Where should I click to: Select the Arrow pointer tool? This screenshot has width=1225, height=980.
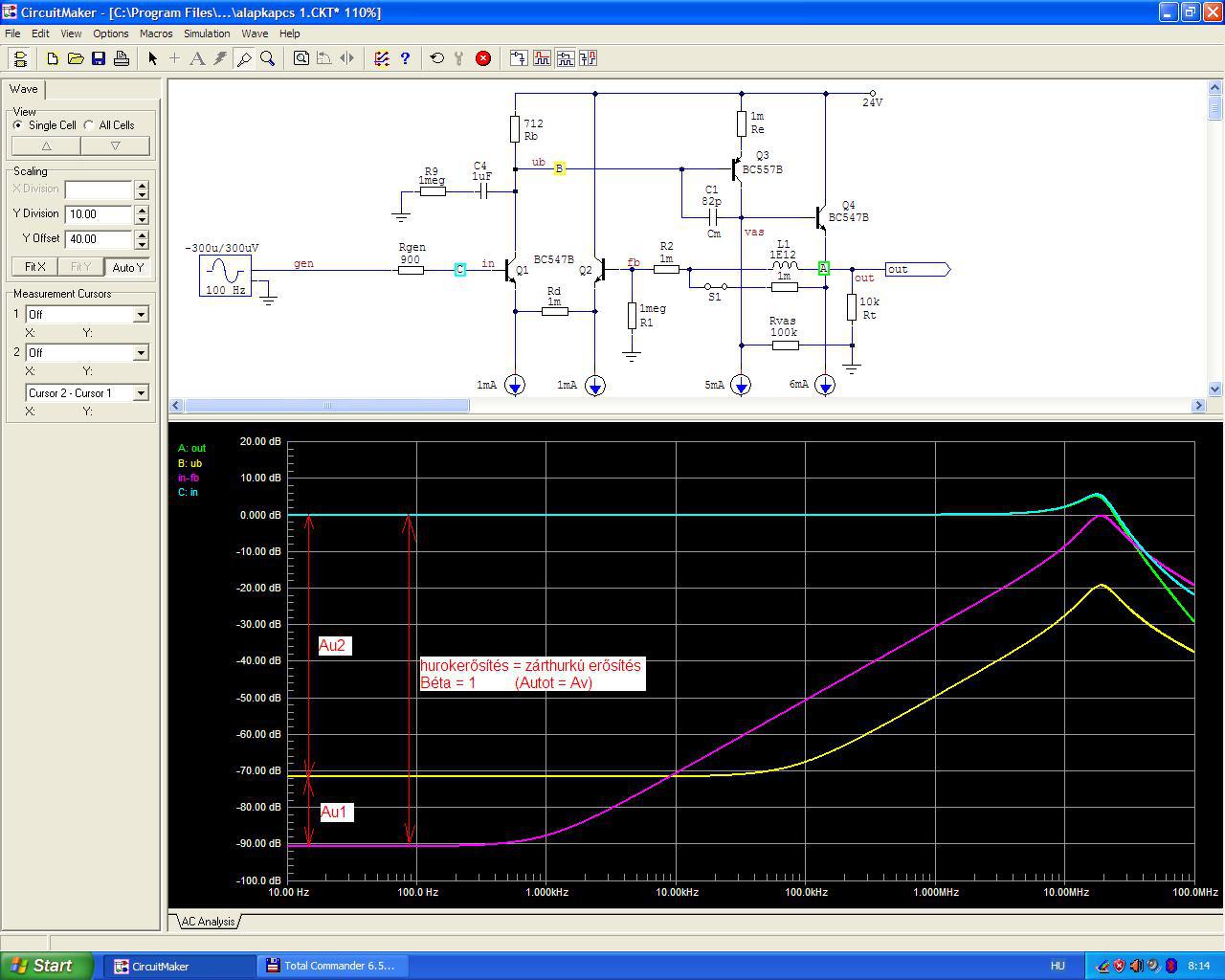point(152,58)
